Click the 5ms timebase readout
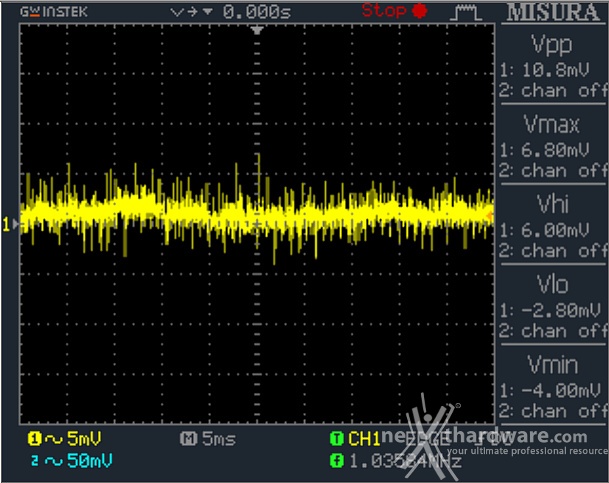The height and width of the screenshot is (483, 609). [219, 439]
